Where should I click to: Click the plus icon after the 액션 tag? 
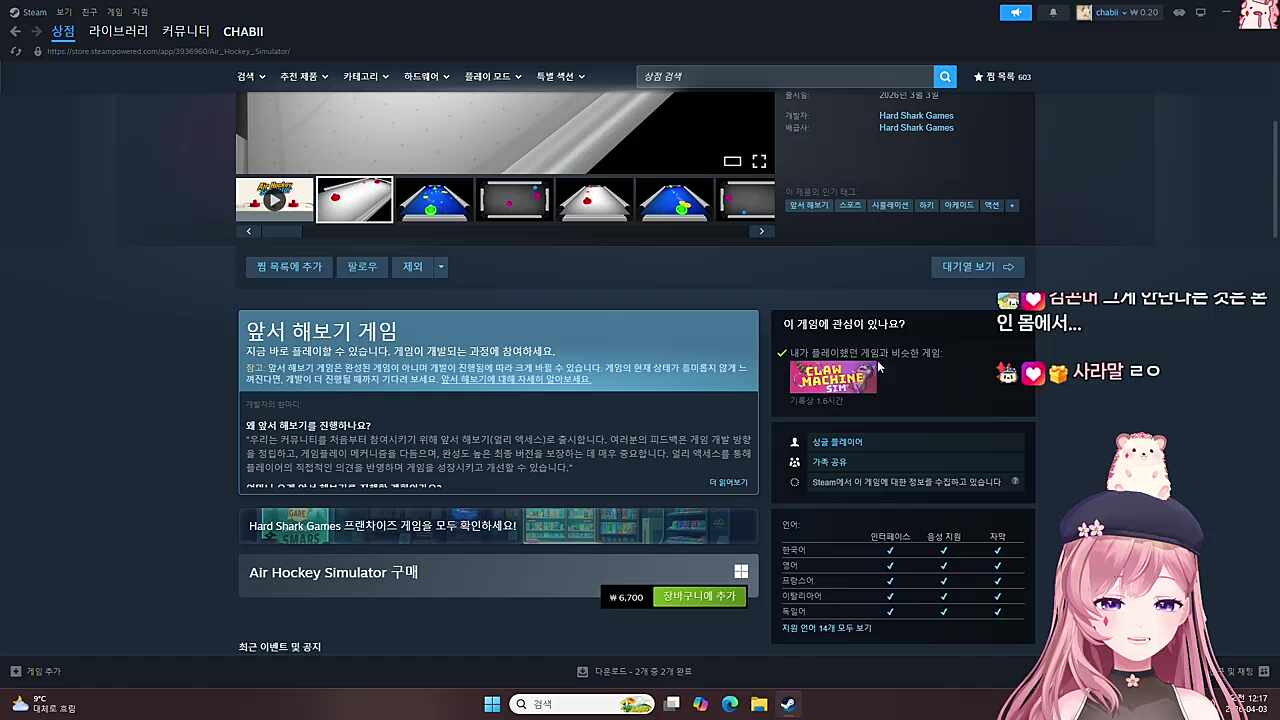[x=1011, y=205]
